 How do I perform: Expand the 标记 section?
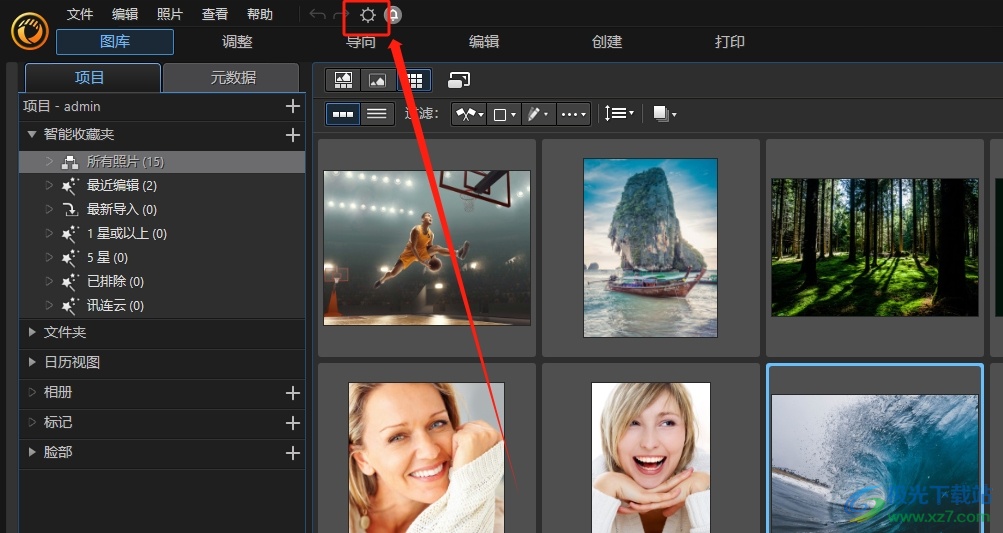(x=32, y=422)
